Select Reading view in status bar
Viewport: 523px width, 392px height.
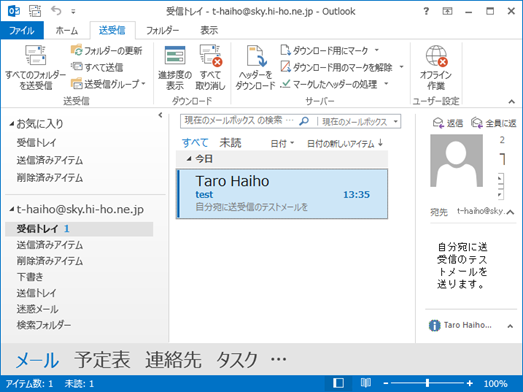[x=365, y=383]
